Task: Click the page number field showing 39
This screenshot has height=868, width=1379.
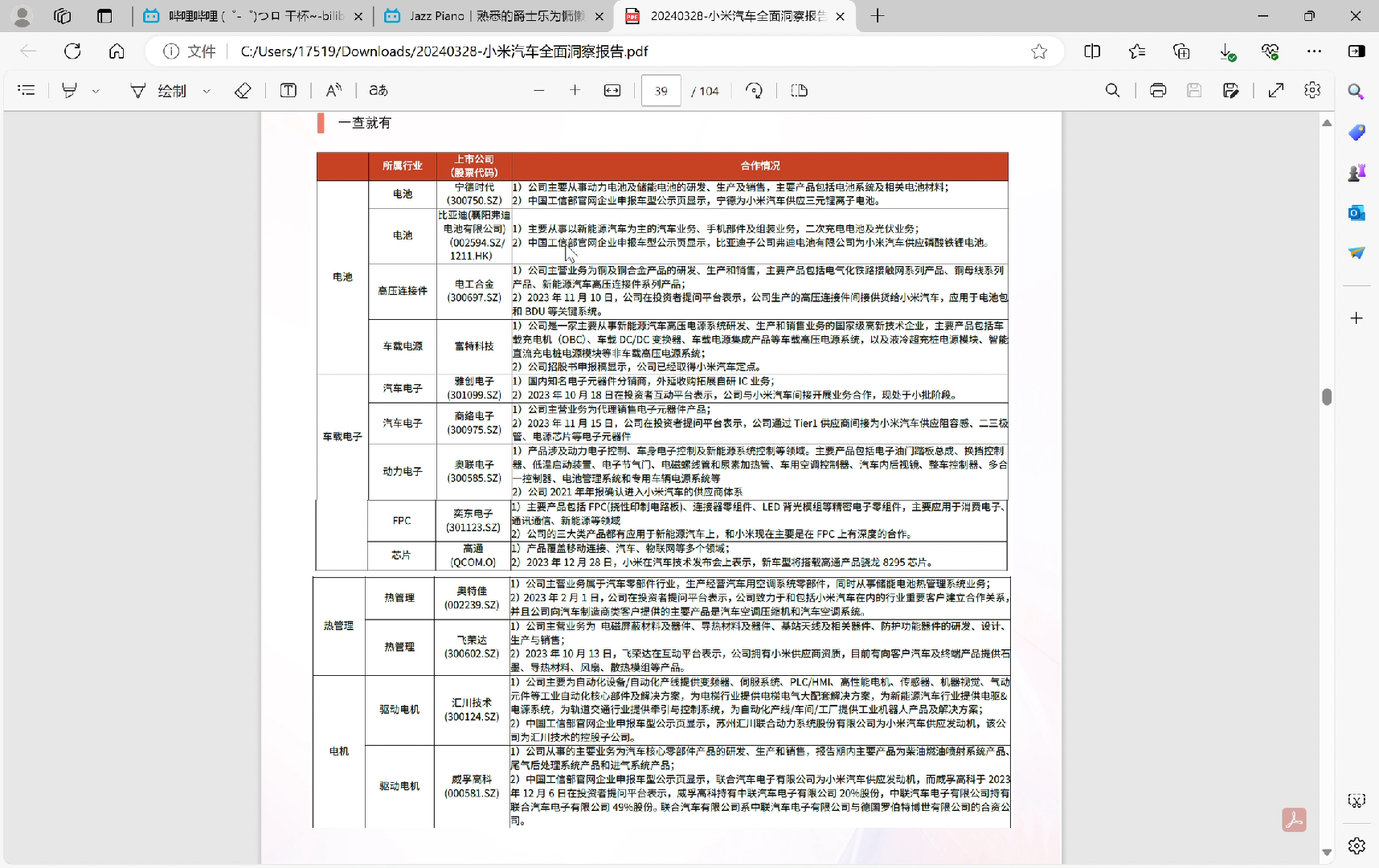Action: click(x=661, y=91)
